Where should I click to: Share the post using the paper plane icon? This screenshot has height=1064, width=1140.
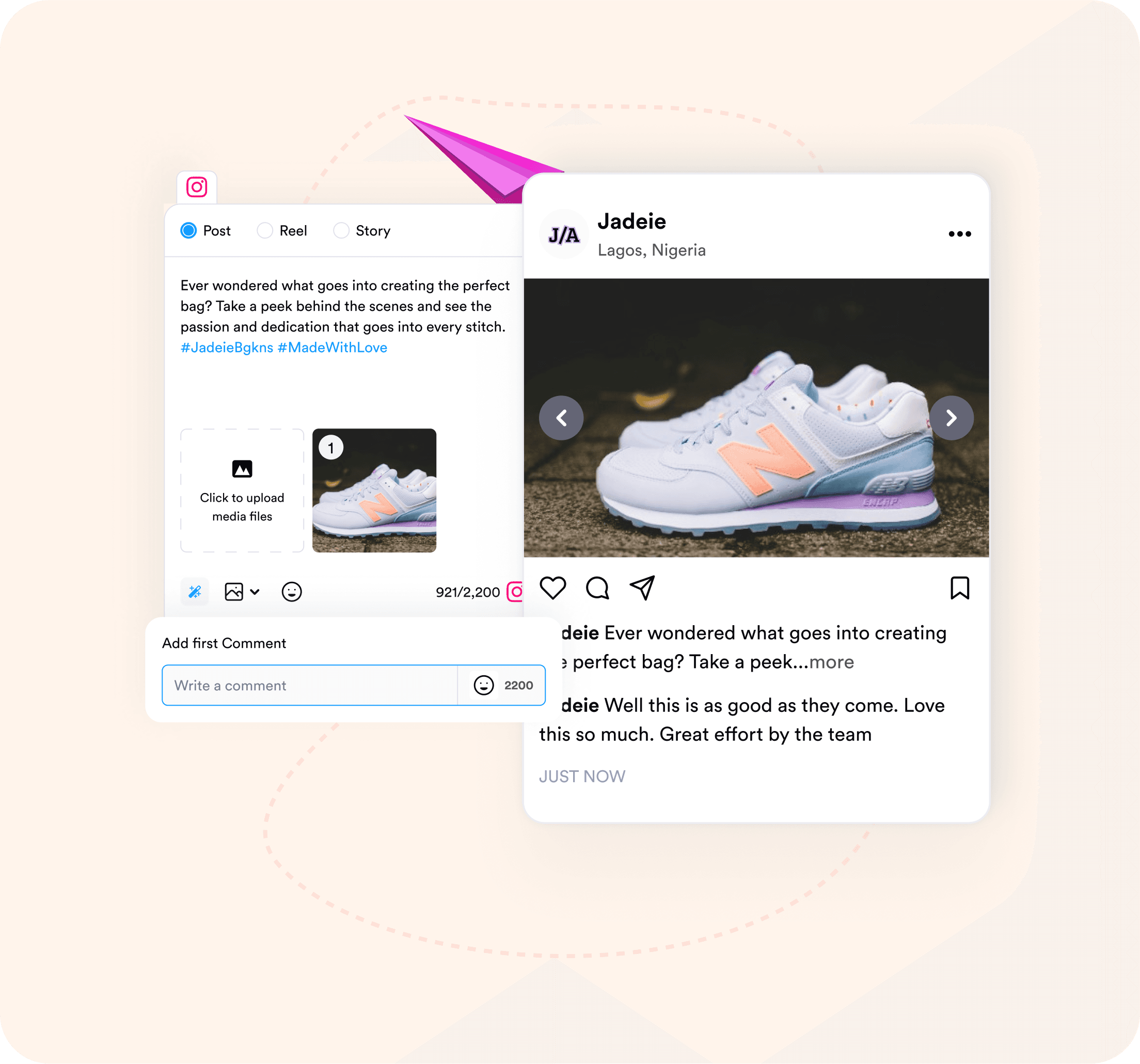[642, 586]
